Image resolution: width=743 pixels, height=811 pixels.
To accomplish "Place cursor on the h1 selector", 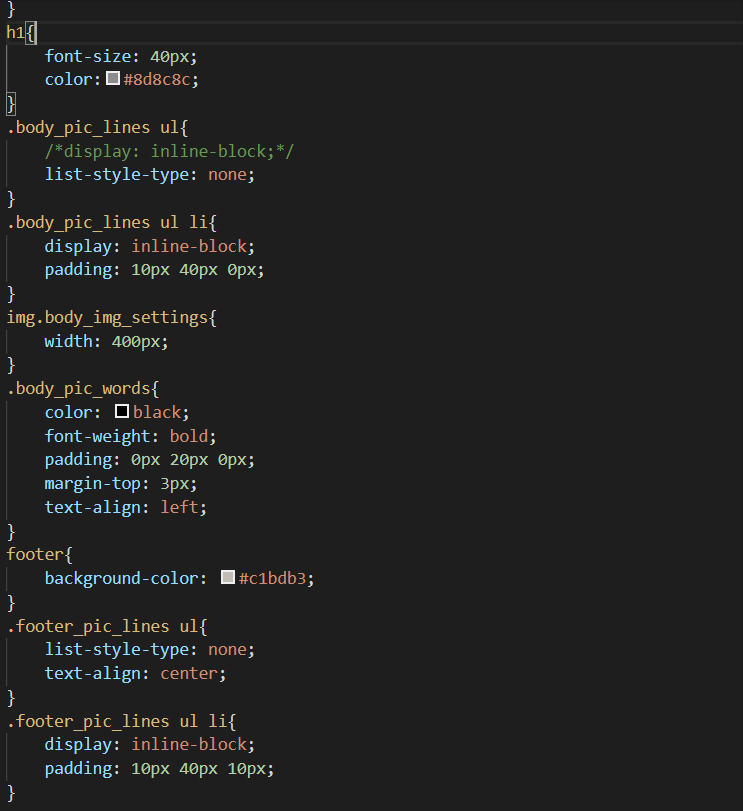I will click(x=15, y=32).
